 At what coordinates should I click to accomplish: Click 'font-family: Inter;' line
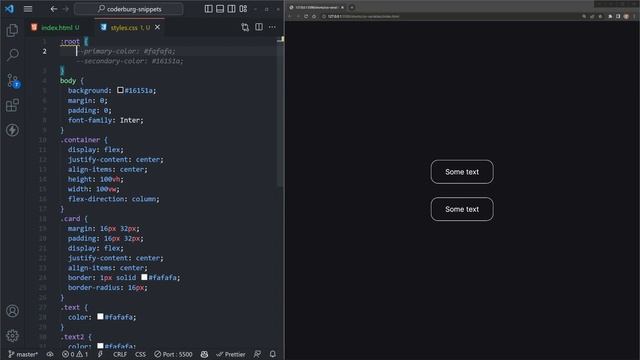click(106, 120)
